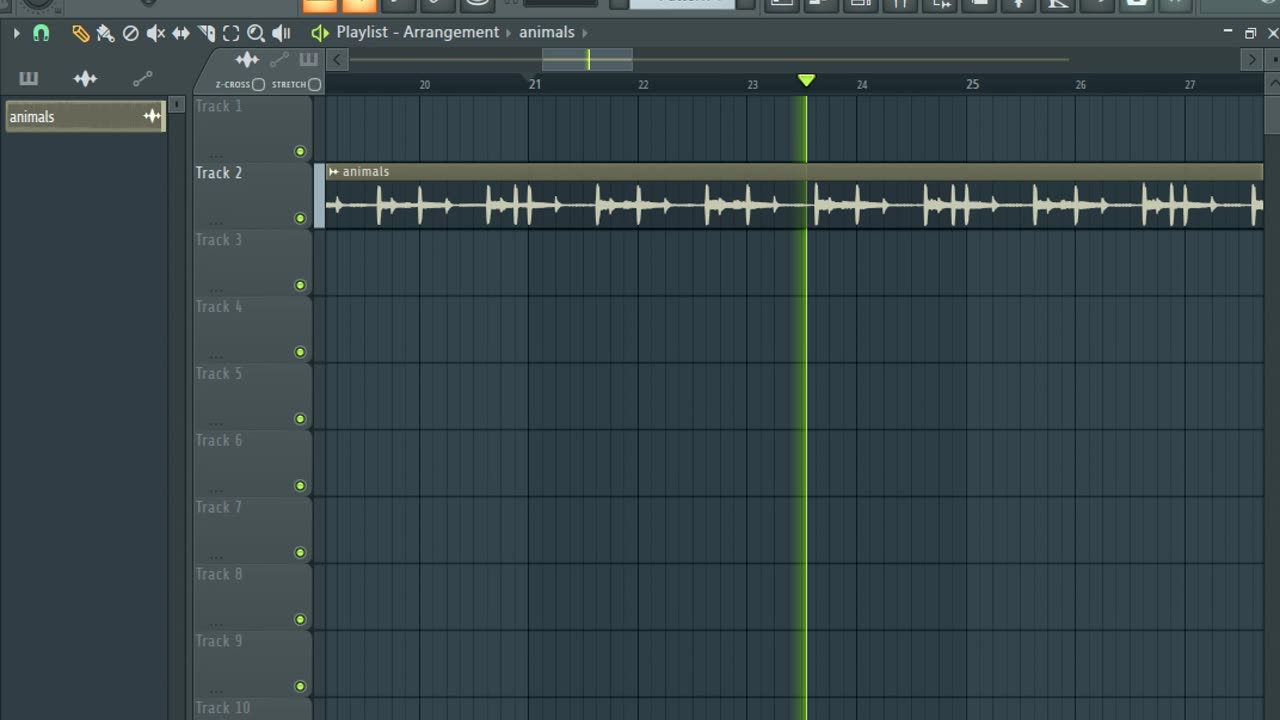
Task: Select the Slip tool
Action: 181,33
